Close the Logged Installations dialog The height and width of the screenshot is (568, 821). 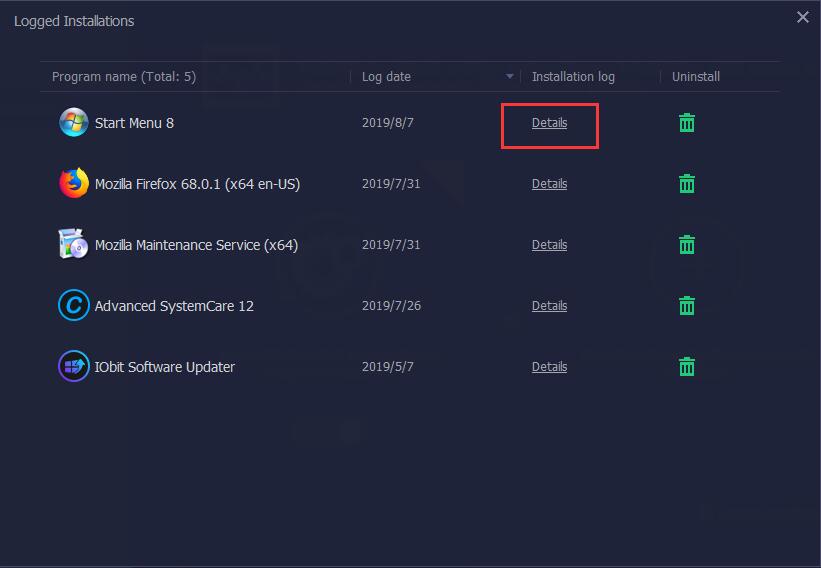click(x=802, y=17)
